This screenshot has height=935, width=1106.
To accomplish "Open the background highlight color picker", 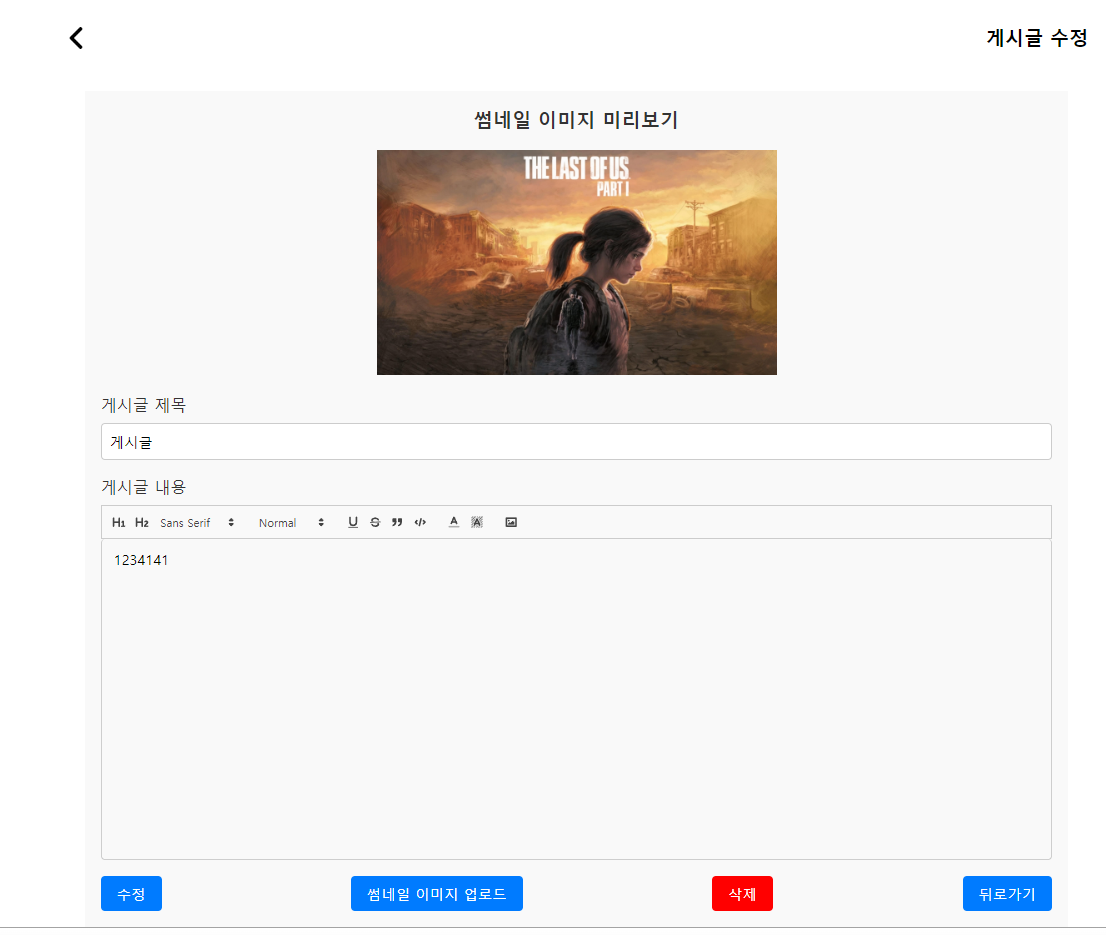I will (477, 522).
